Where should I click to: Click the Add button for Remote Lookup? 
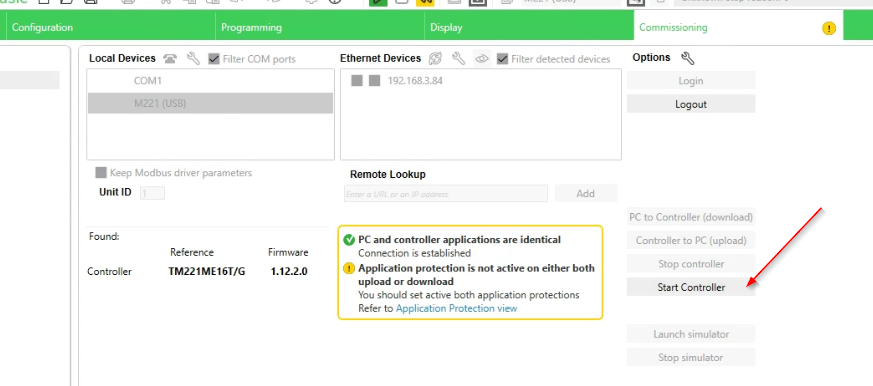[x=586, y=193]
